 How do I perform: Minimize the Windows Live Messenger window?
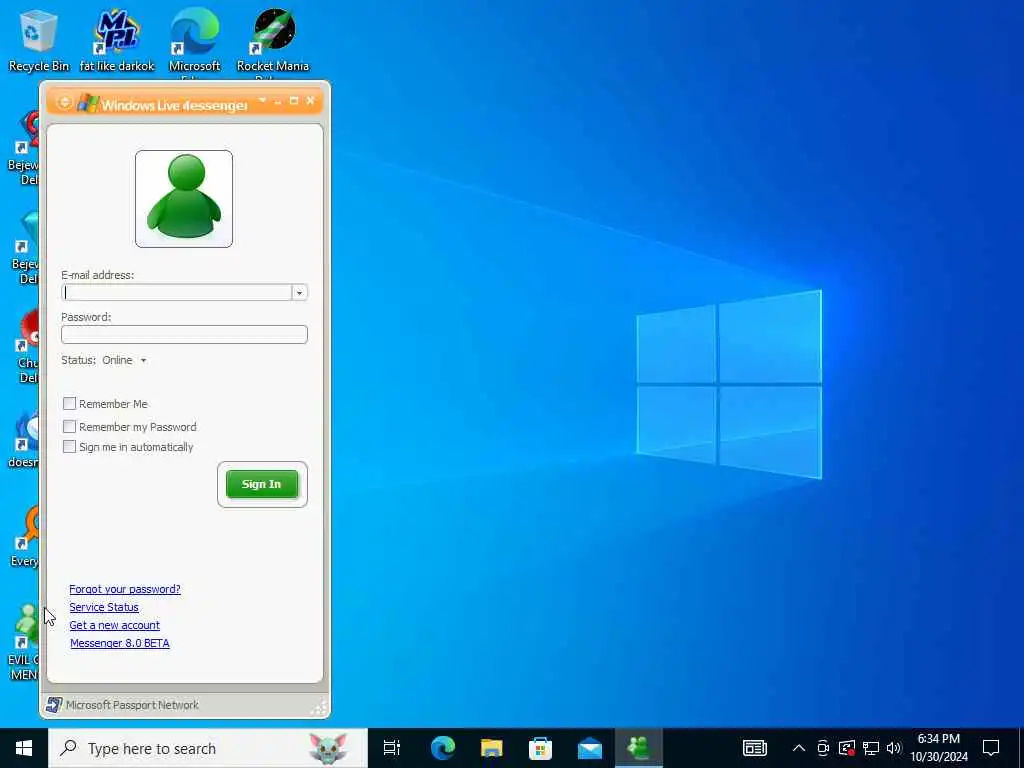tap(278, 101)
